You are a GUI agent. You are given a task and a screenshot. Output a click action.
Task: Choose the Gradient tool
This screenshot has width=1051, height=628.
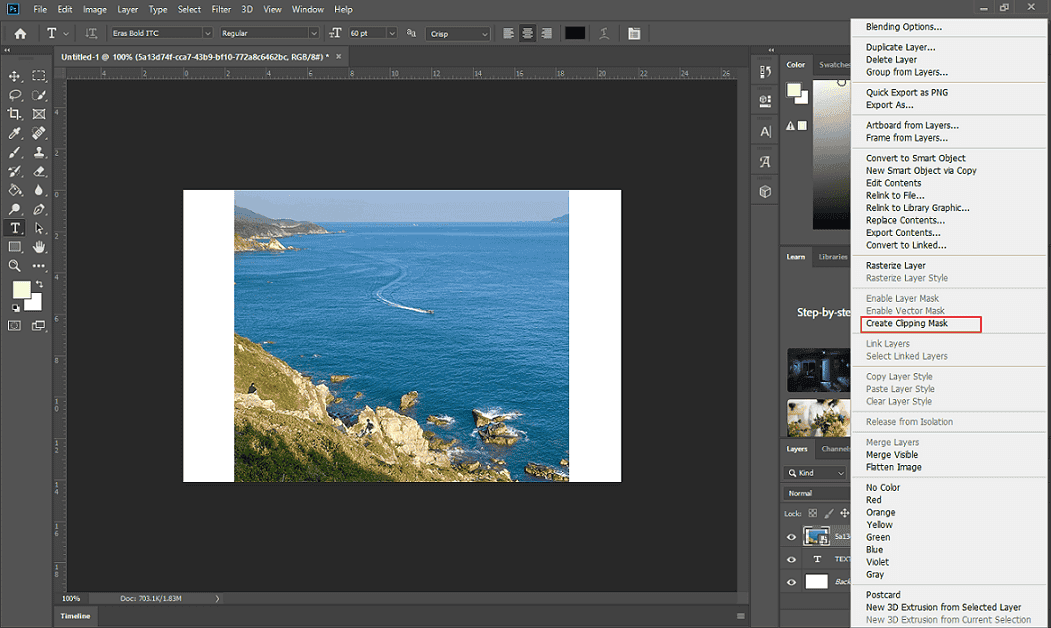[x=14, y=190]
